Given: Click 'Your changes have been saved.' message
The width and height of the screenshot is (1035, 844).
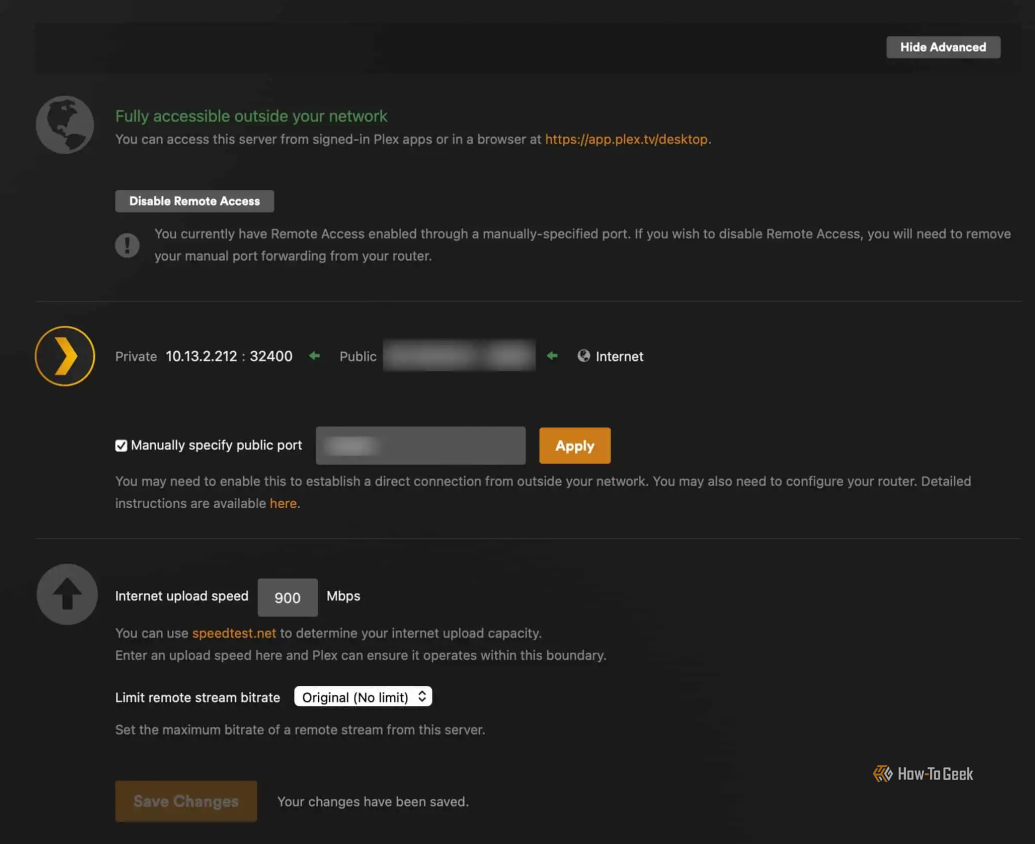Looking at the screenshot, I should tap(373, 802).
